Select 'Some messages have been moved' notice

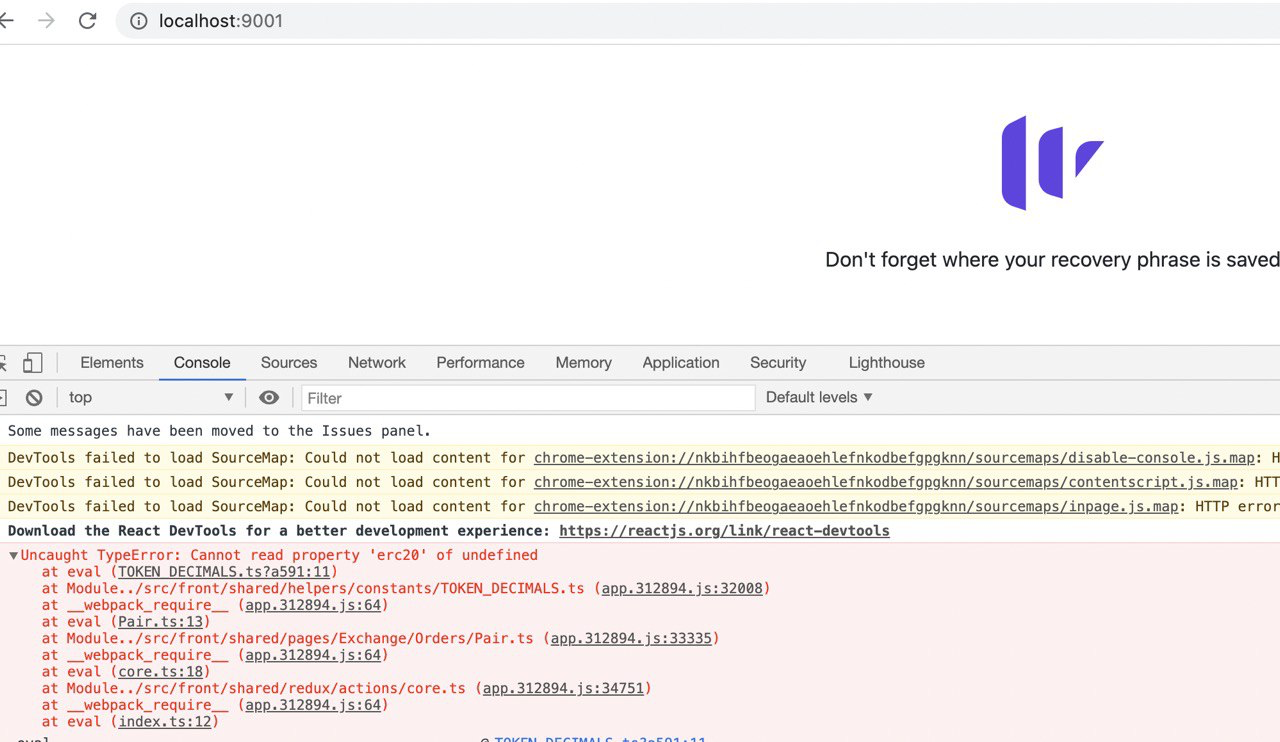pyautogui.click(x=219, y=431)
